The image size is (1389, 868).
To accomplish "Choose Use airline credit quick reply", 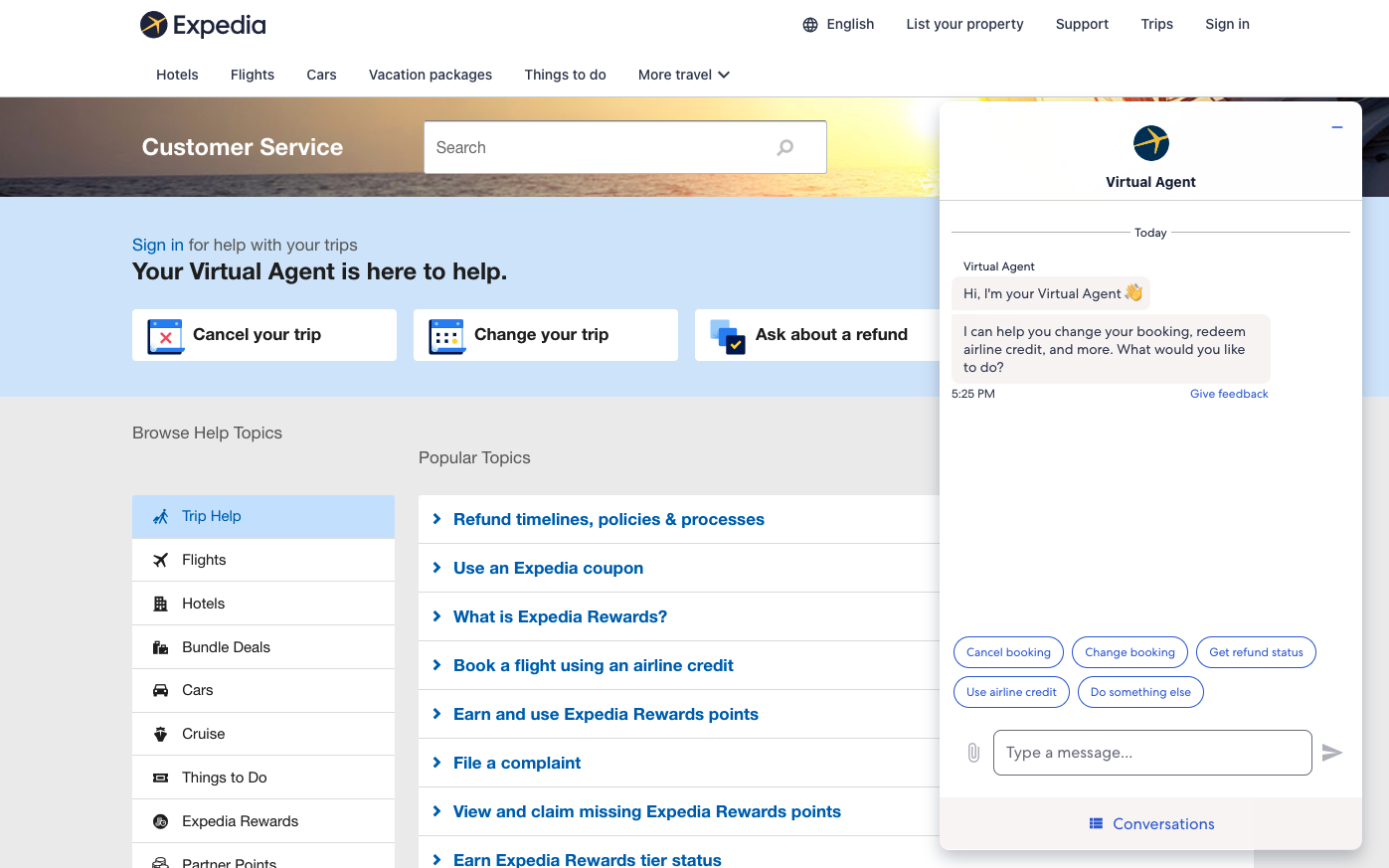I will 1011,692.
